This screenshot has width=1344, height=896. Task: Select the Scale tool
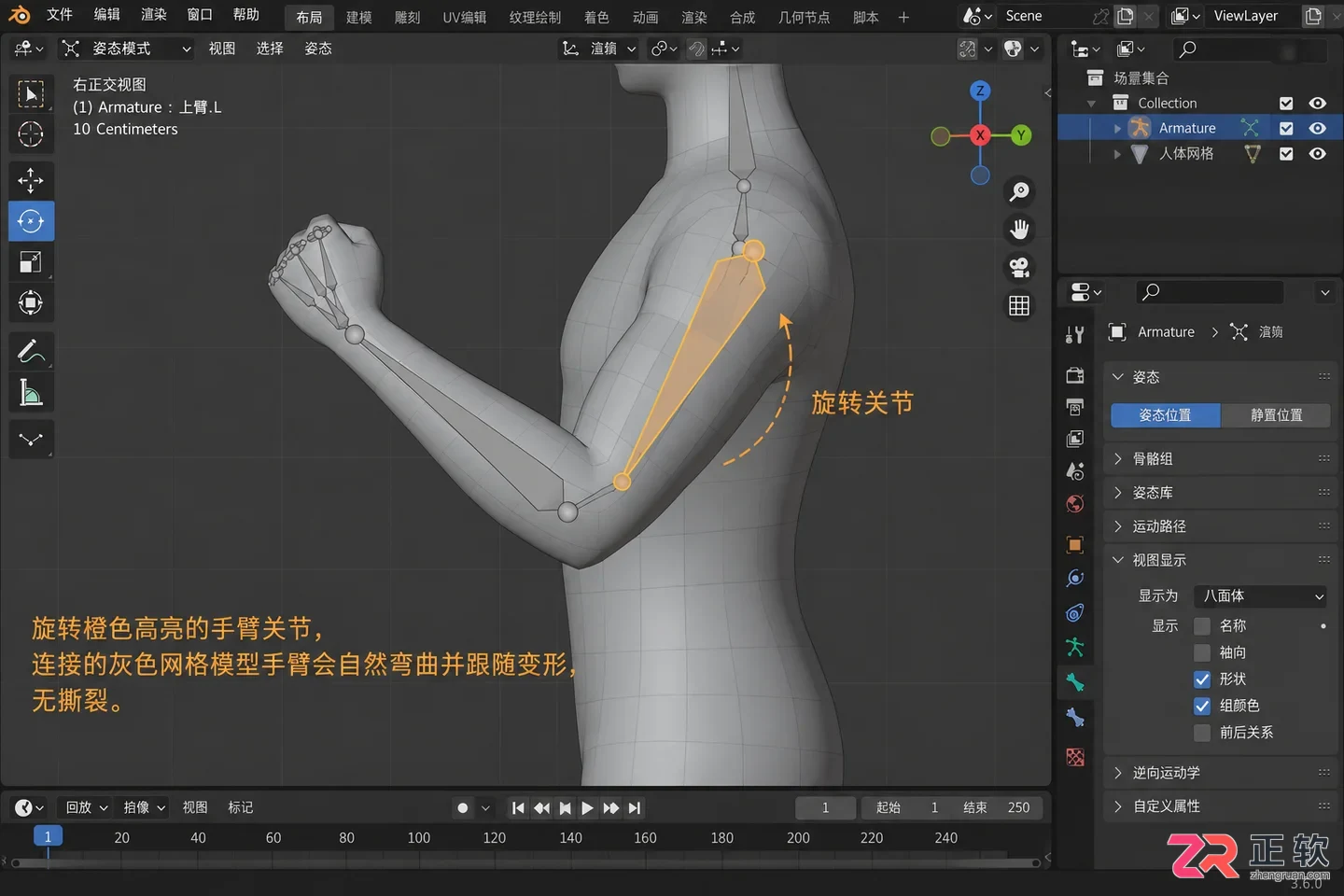(x=31, y=262)
